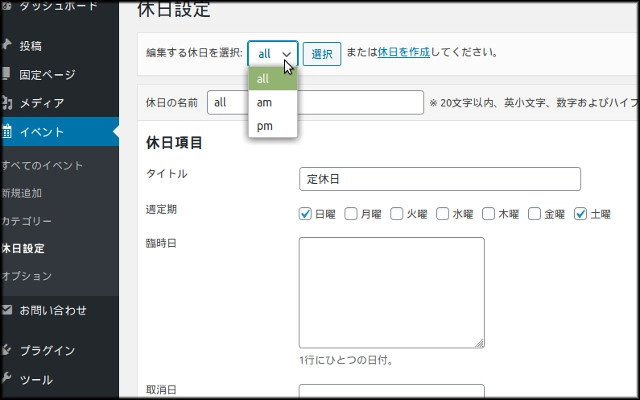Uncheck the 日曜 checkbox
This screenshot has width=640, height=400.
click(x=305, y=214)
